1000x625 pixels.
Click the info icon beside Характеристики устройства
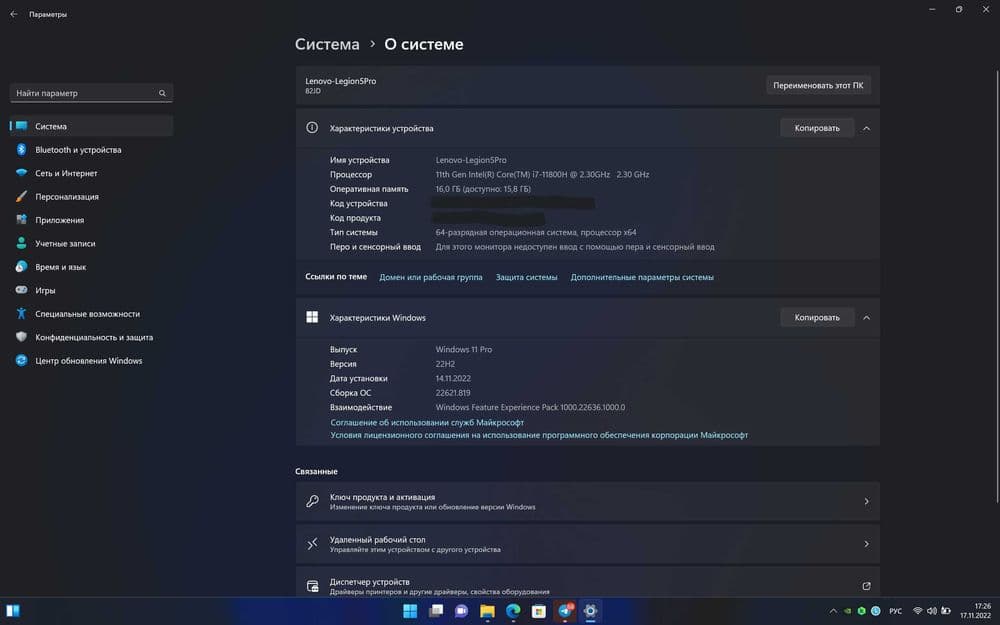(312, 128)
